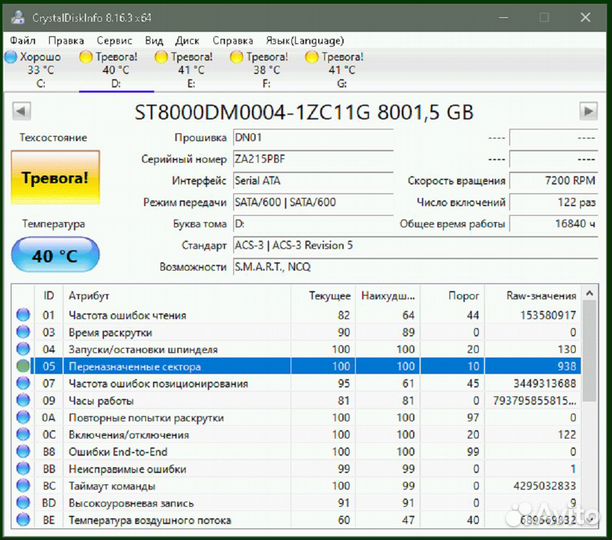Click the Атрибут column header
Image resolution: width=612 pixels, height=540 pixels.
click(177, 296)
